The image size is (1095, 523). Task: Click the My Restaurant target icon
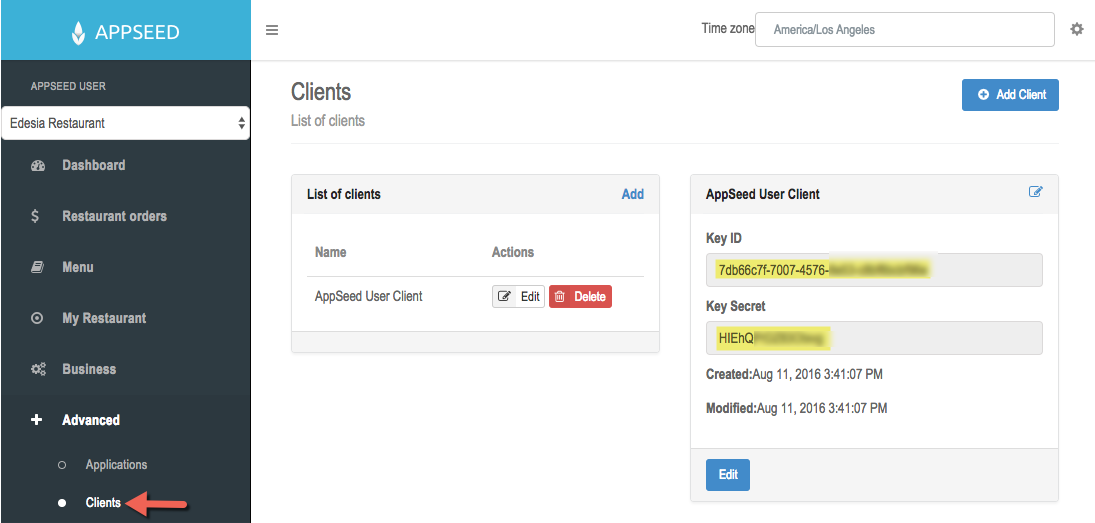click(38, 318)
